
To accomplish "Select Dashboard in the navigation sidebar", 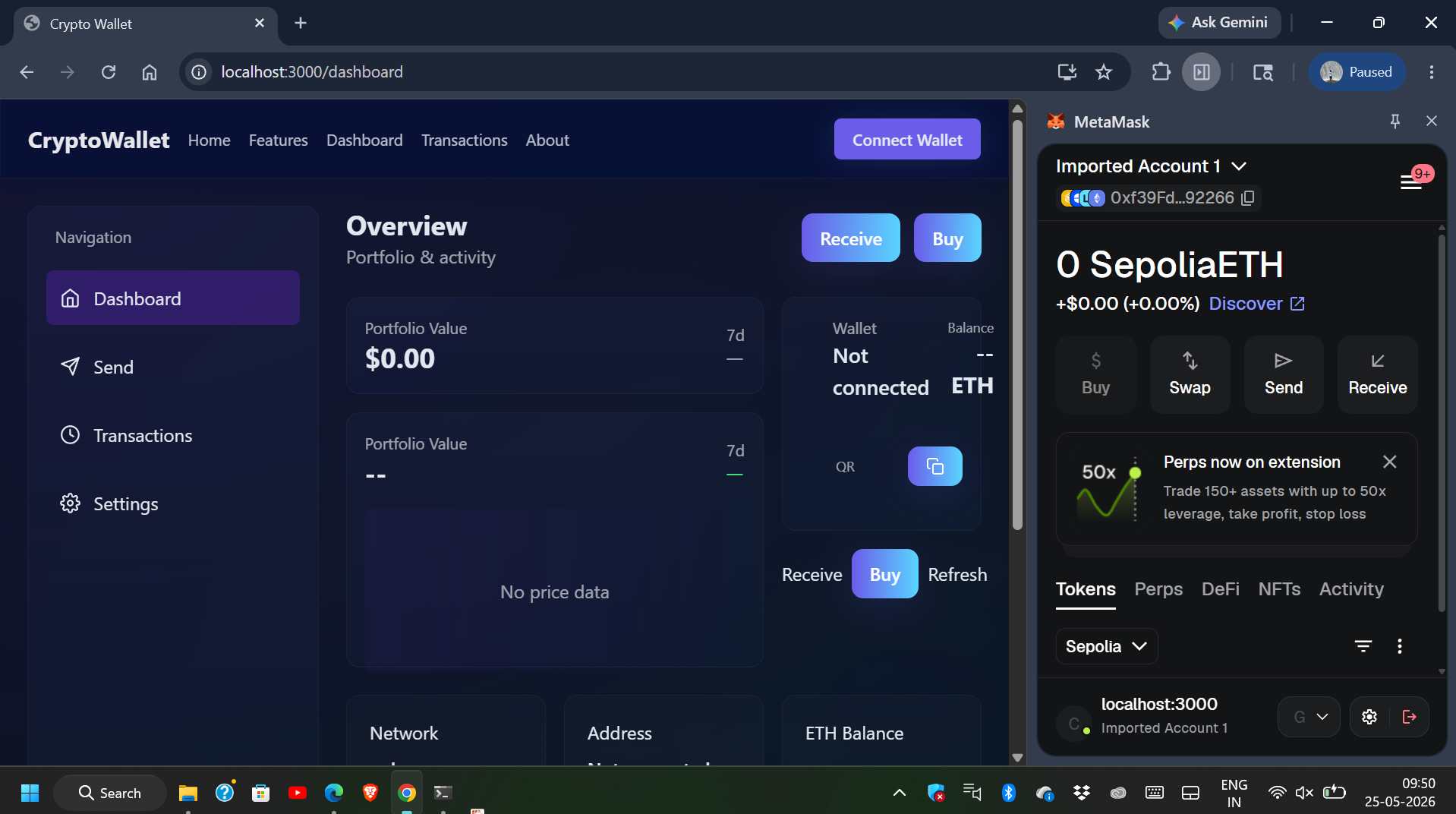I will click(173, 298).
